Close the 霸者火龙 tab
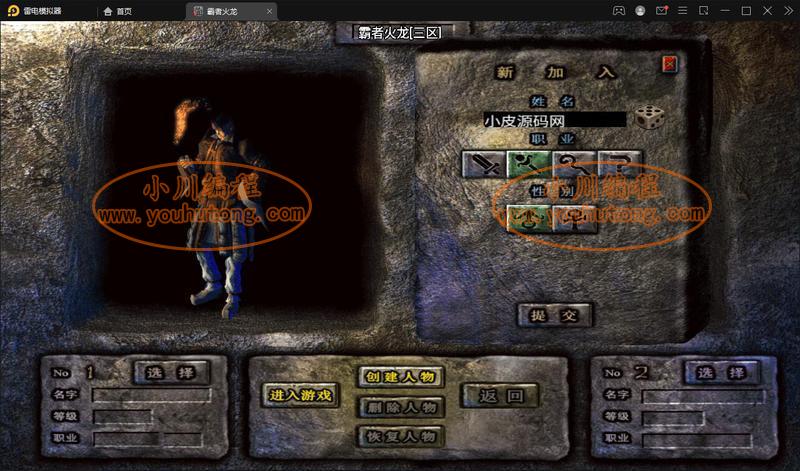Viewport: 800px width, 471px height. pyautogui.click(x=269, y=11)
